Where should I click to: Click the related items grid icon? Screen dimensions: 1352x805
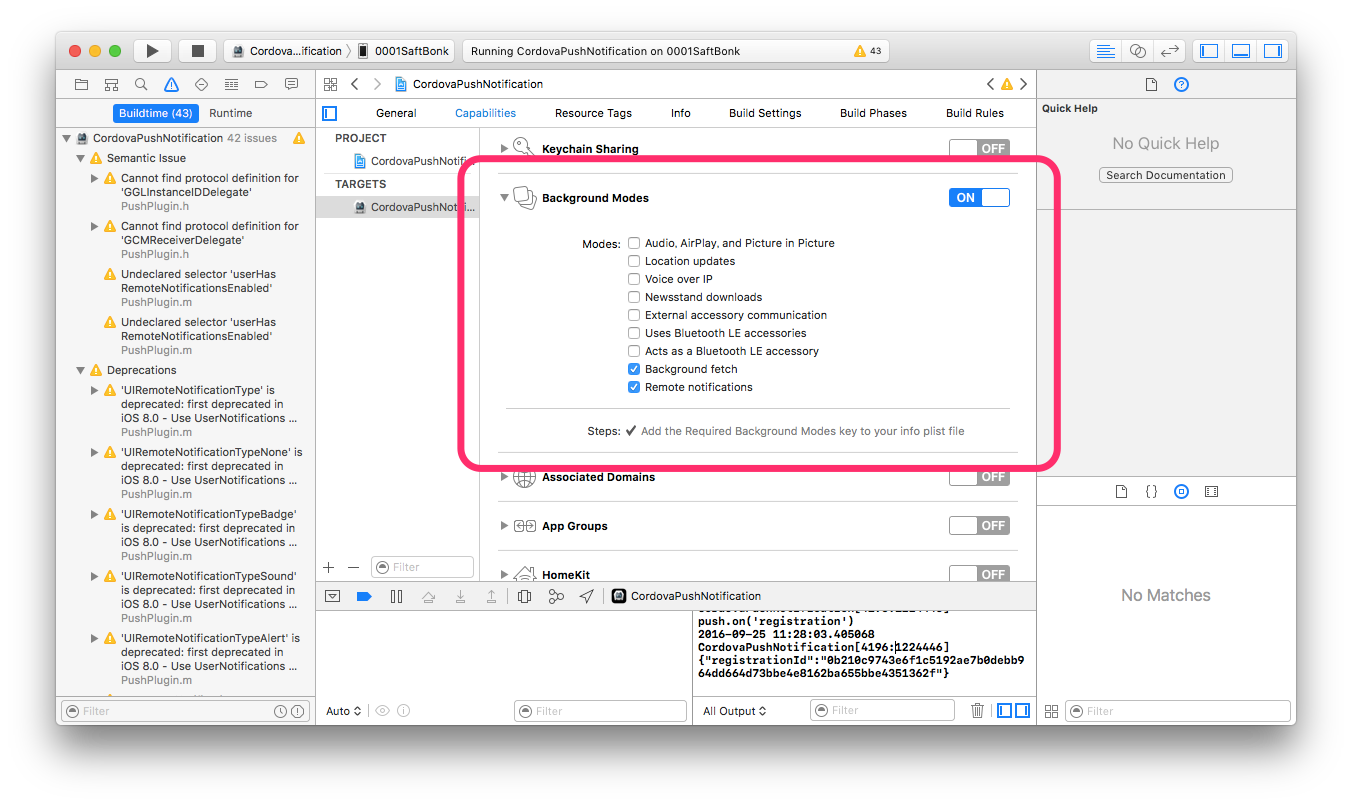pyautogui.click(x=331, y=84)
